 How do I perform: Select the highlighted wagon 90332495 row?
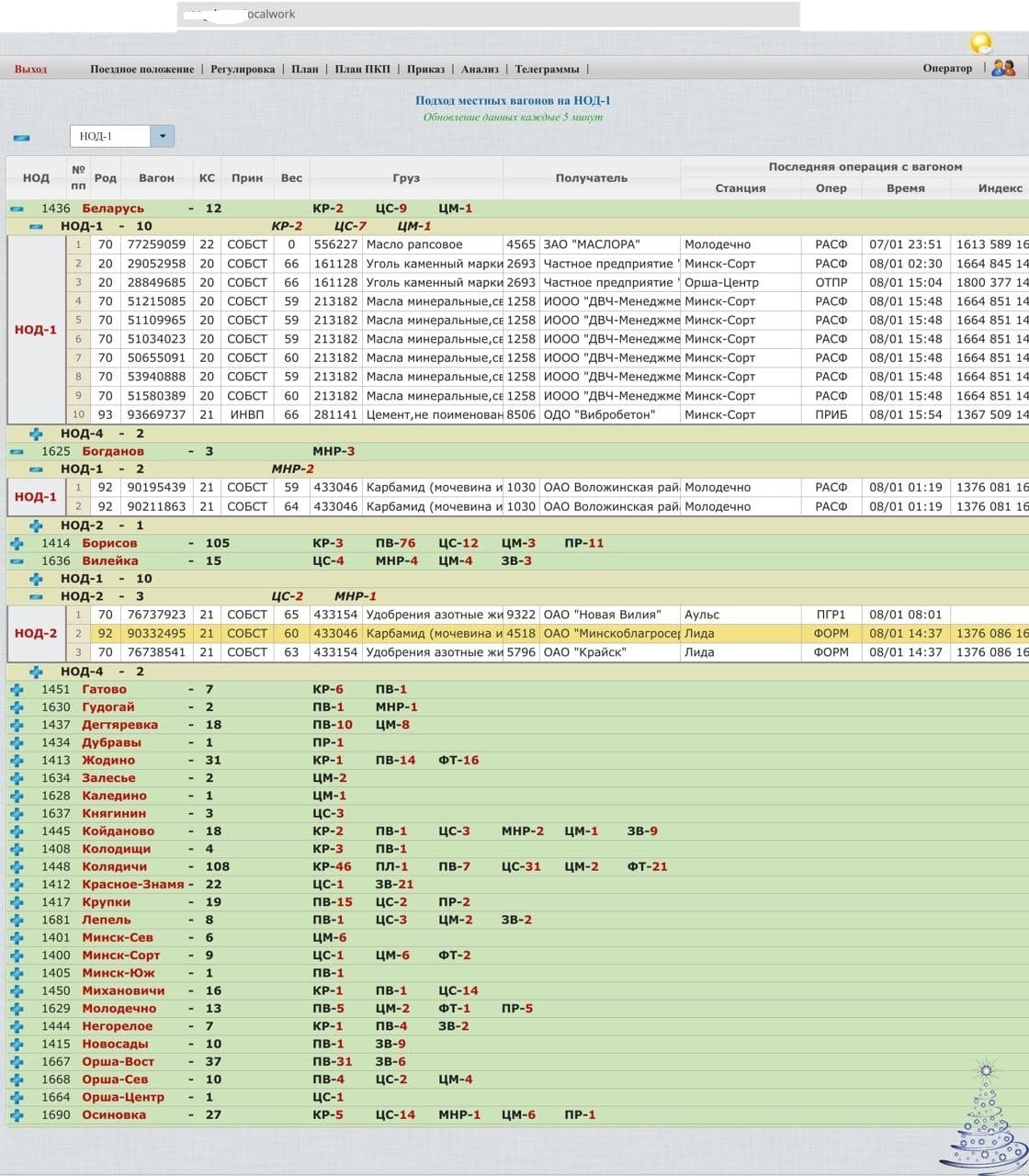pyautogui.click(x=155, y=633)
